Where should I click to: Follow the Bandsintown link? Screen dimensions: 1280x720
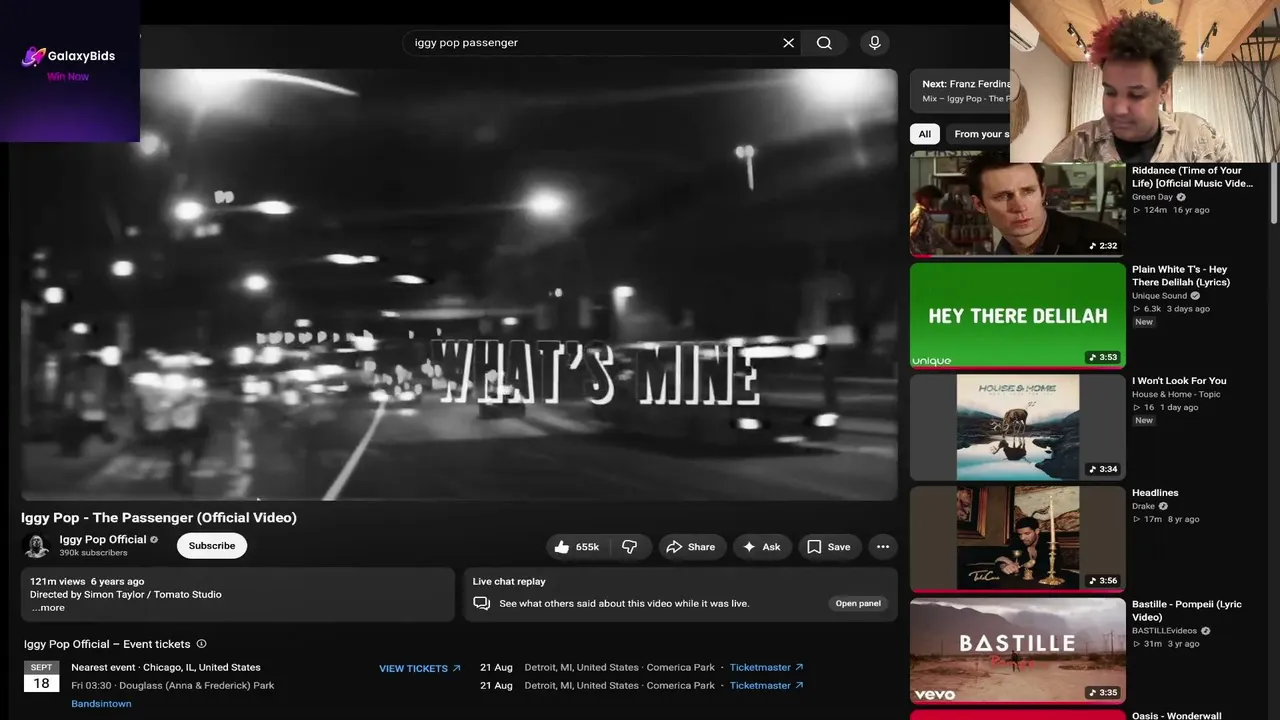(101, 704)
